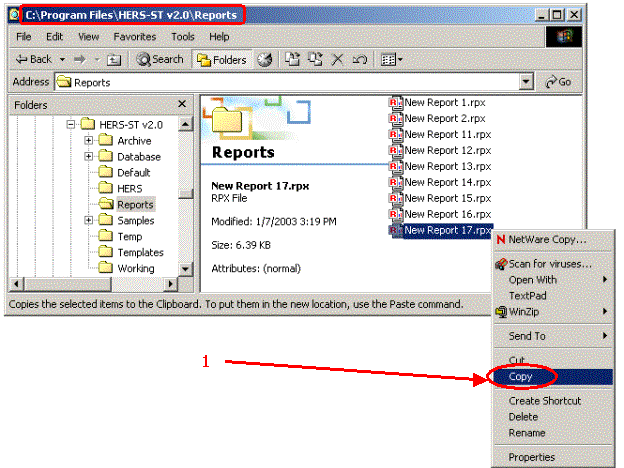Click the Database folder icon

[x=105, y=156]
